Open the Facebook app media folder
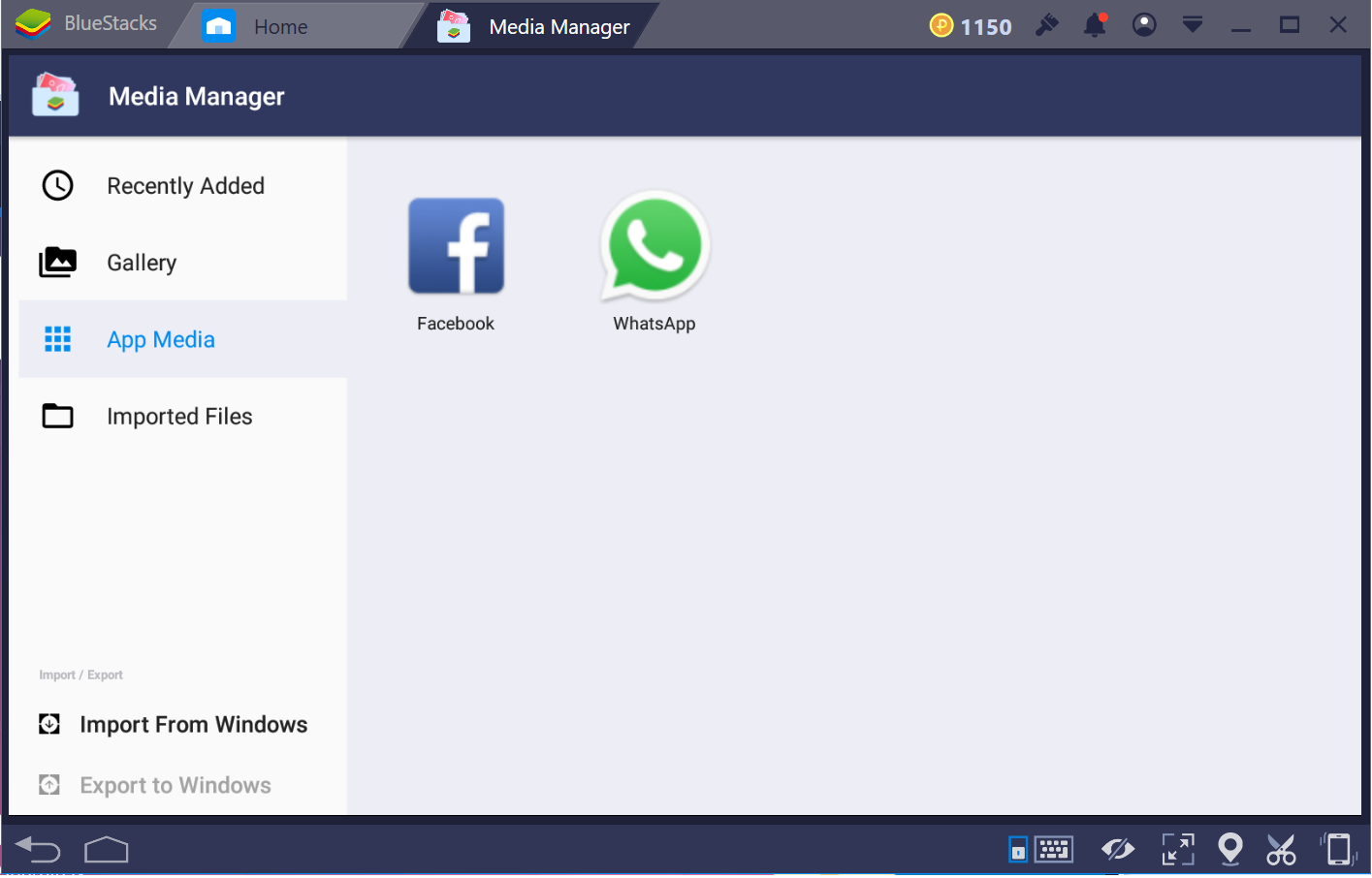The height and width of the screenshot is (878, 1372). coord(456,246)
